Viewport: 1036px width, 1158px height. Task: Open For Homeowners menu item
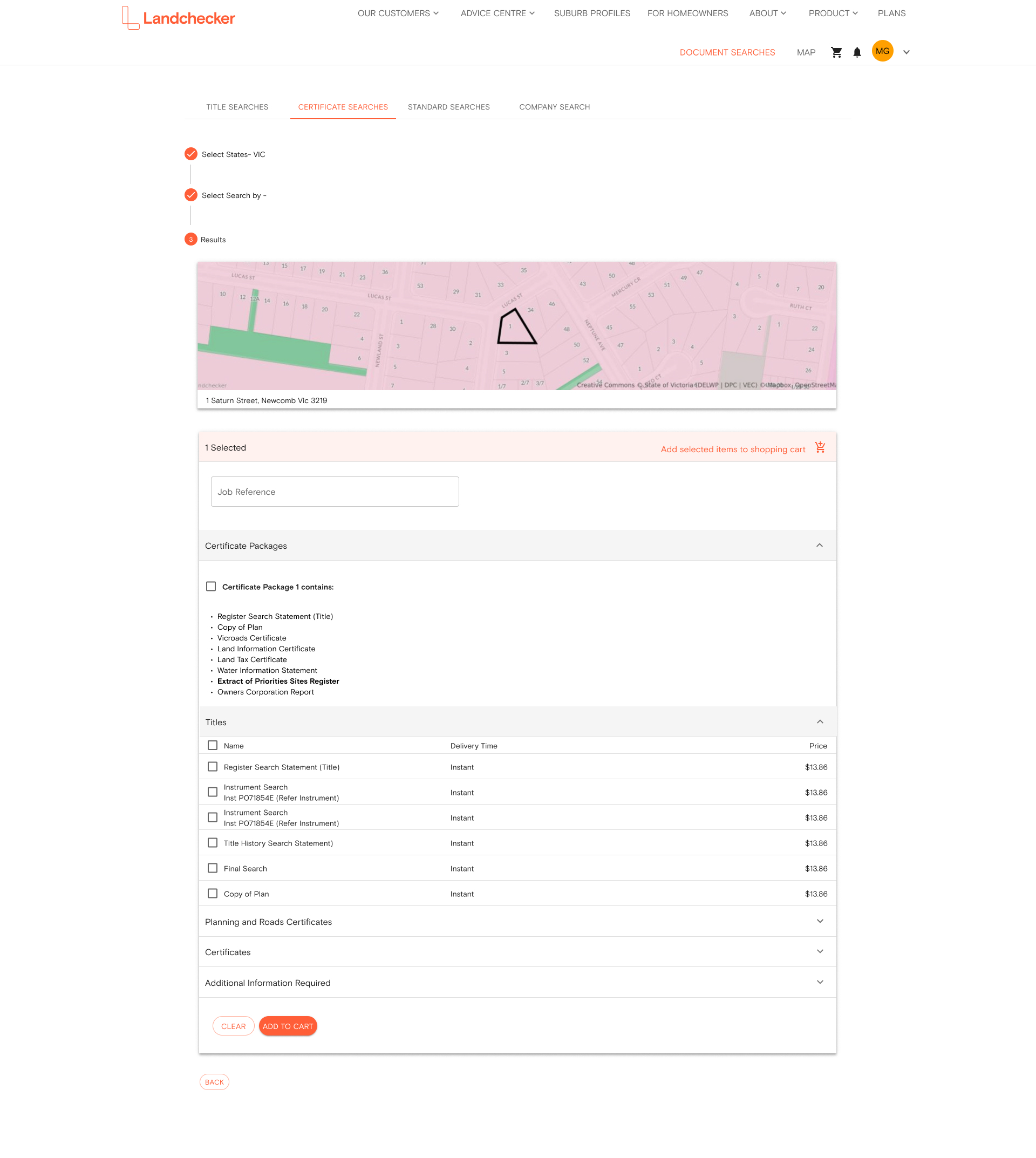point(687,13)
